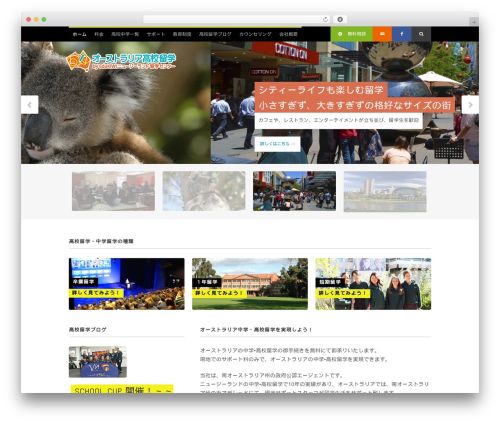
Task: Open the blue Facebook icon
Action: pos(402,34)
